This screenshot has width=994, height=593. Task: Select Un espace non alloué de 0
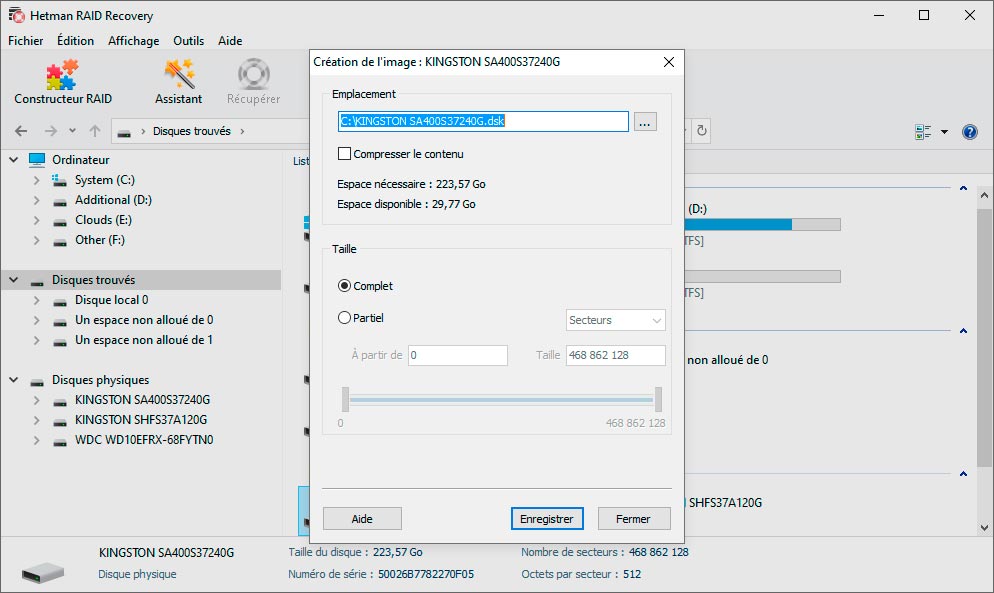click(x=144, y=320)
